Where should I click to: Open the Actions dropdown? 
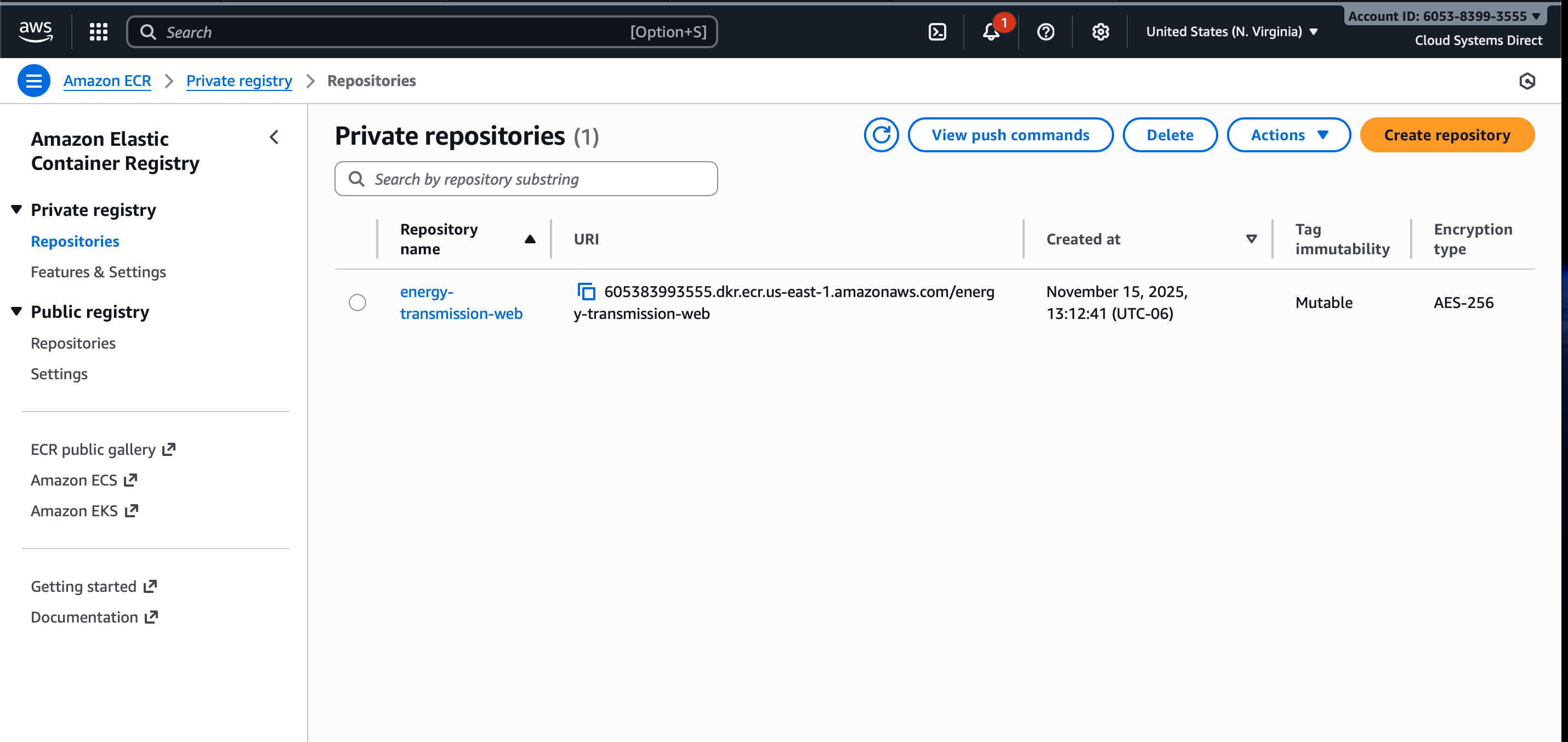[x=1288, y=134]
